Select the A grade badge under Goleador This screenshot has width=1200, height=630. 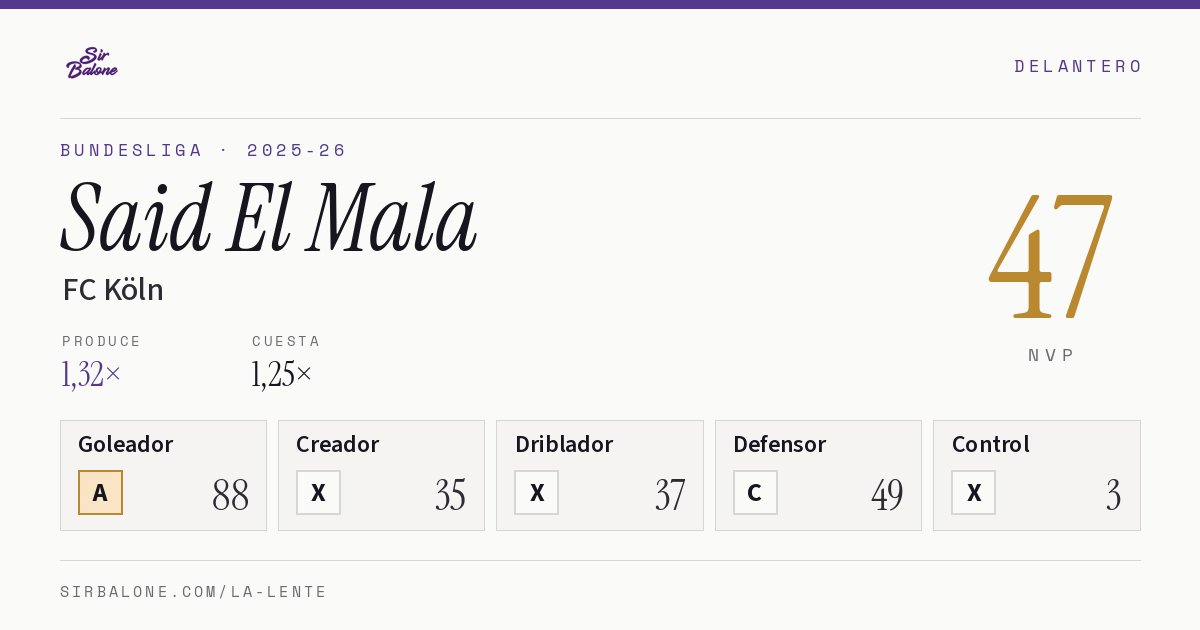coord(100,492)
